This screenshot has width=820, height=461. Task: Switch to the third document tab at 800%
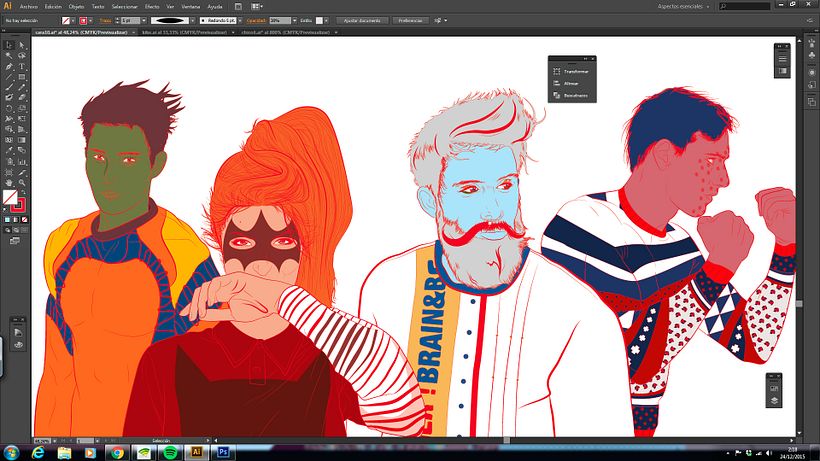click(285, 32)
